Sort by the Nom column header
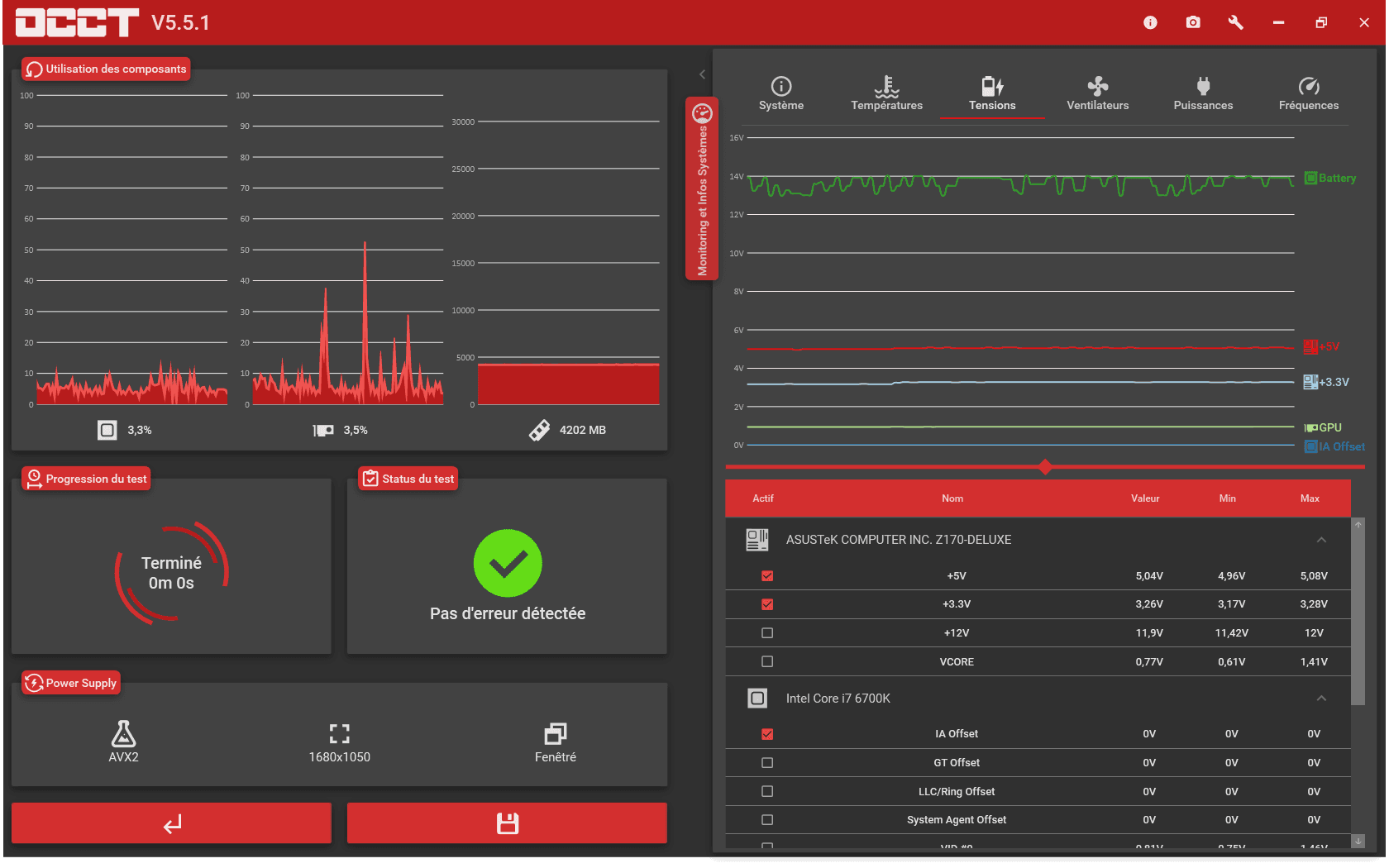 (952, 498)
